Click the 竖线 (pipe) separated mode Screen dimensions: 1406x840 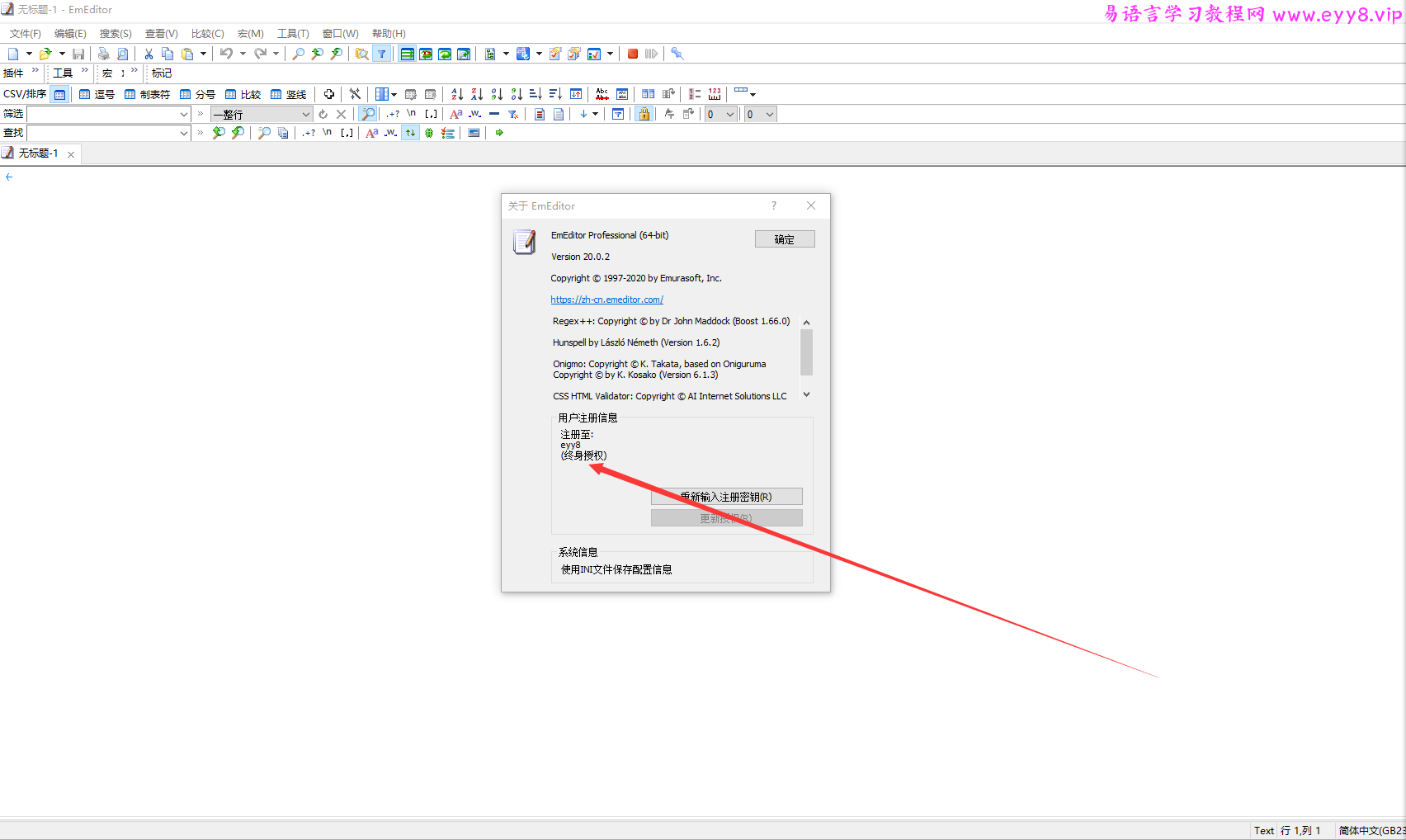(x=288, y=94)
